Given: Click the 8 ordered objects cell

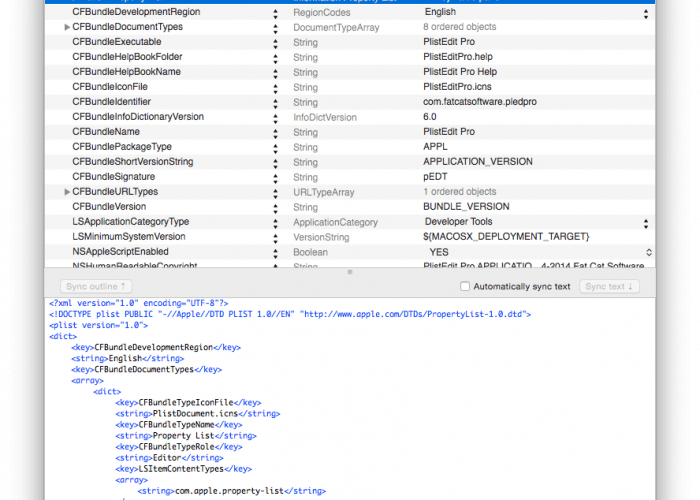Looking at the screenshot, I should coord(459,27).
